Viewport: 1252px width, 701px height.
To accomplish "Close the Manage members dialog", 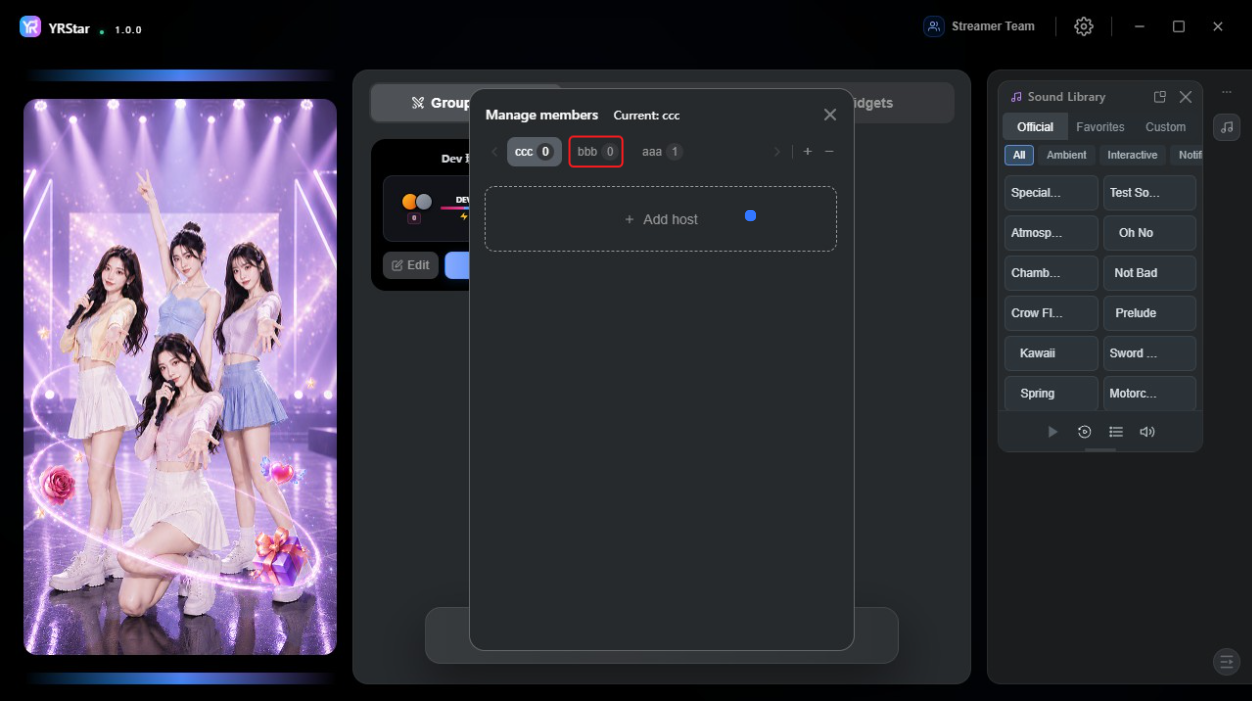I will [830, 115].
